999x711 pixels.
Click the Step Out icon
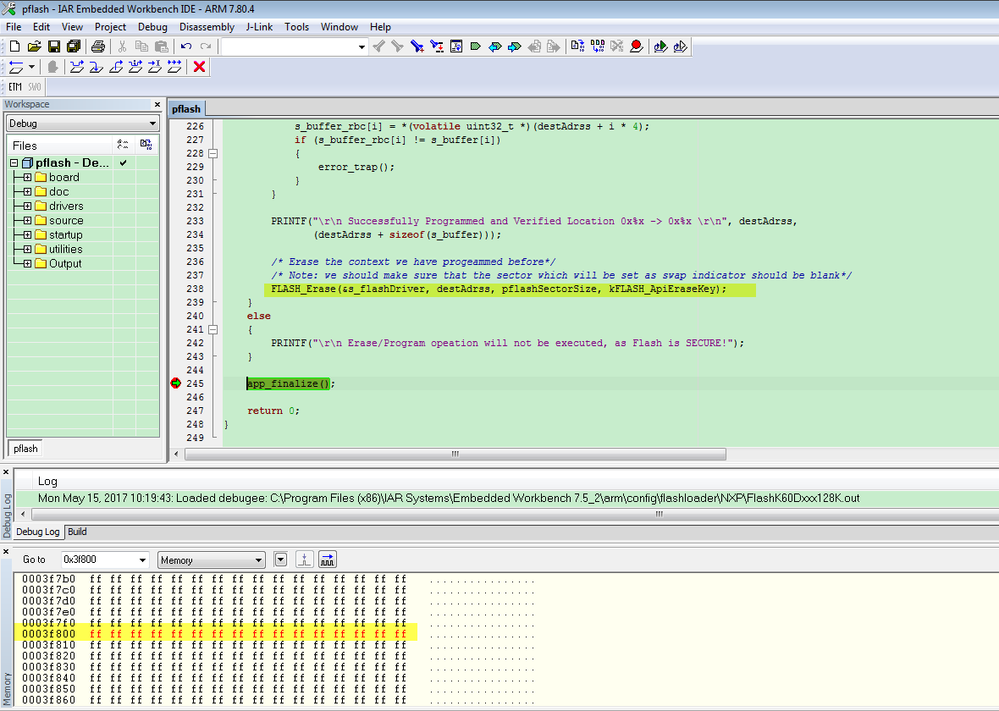pos(116,67)
